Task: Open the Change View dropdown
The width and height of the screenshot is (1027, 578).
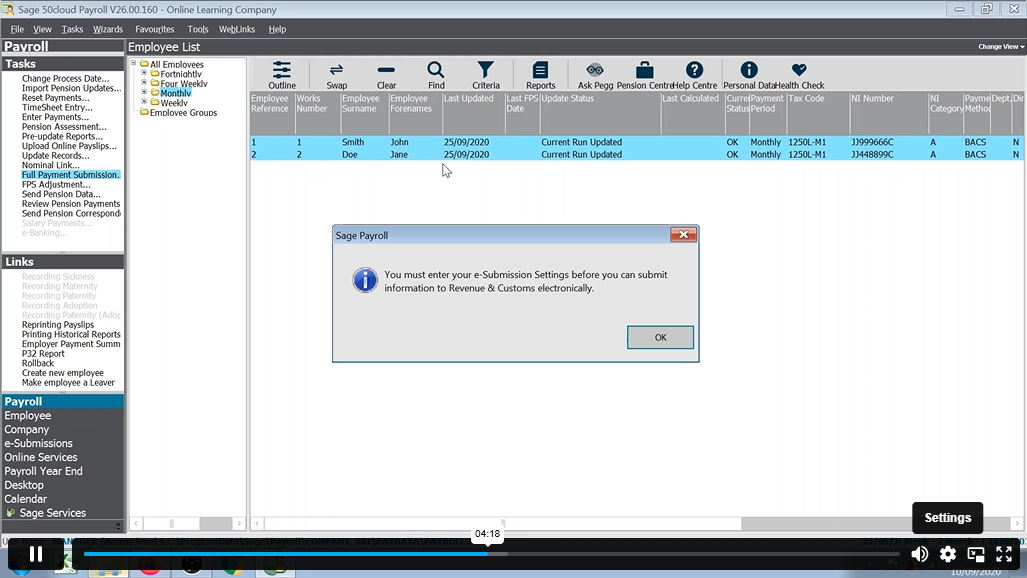Action: tap(1000, 47)
